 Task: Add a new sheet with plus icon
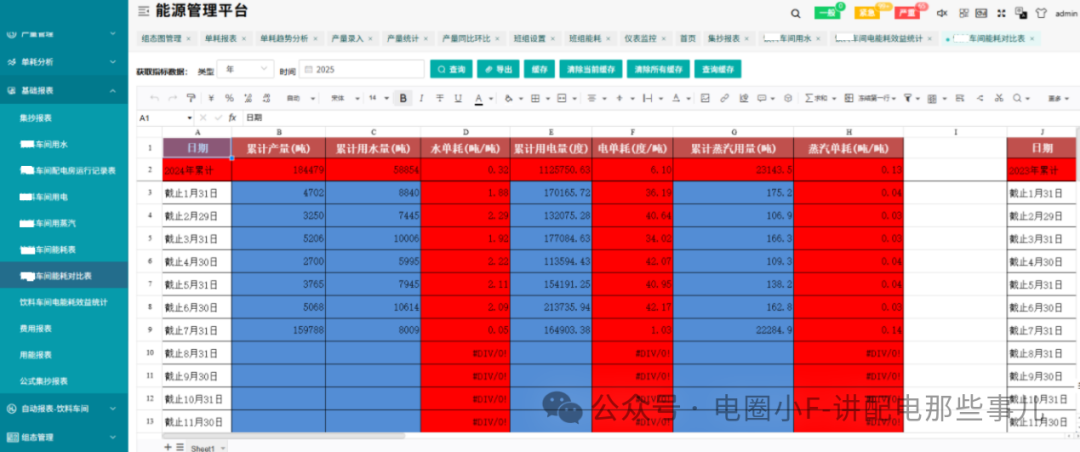pos(167,447)
